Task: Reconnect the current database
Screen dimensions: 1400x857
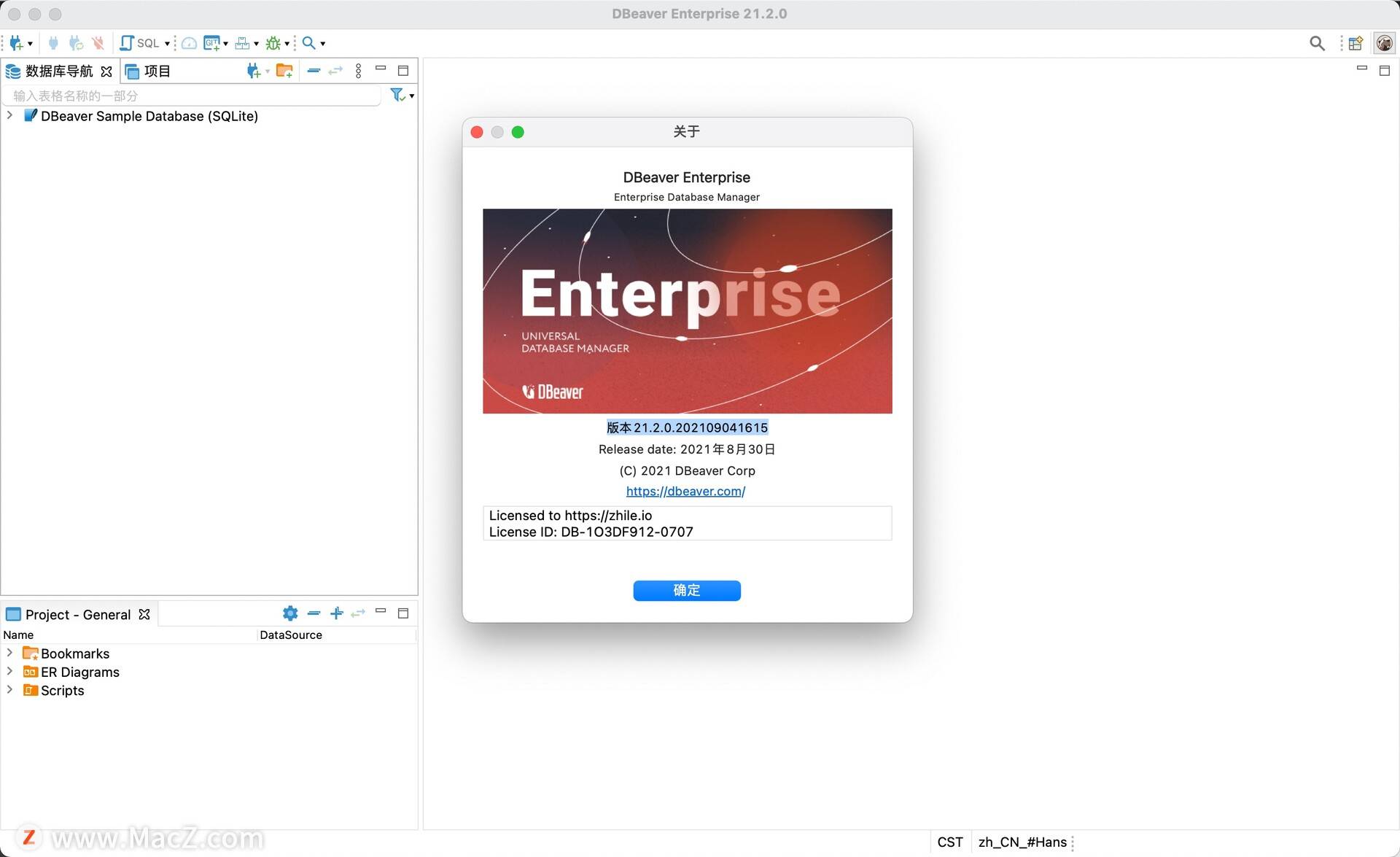Action: [76, 43]
